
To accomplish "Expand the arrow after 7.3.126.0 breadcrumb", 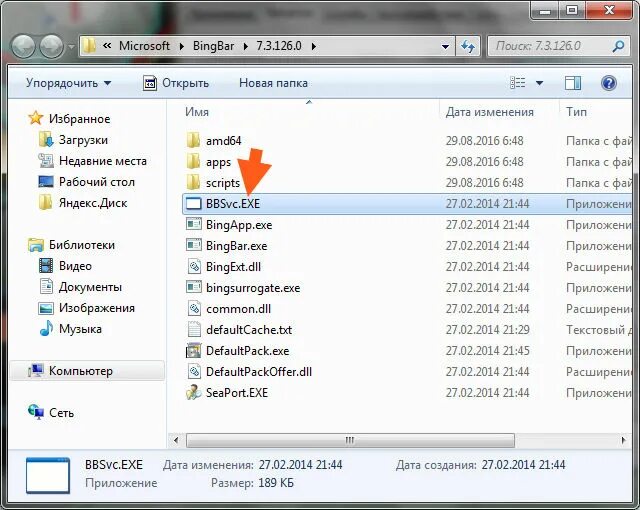I will (313, 46).
